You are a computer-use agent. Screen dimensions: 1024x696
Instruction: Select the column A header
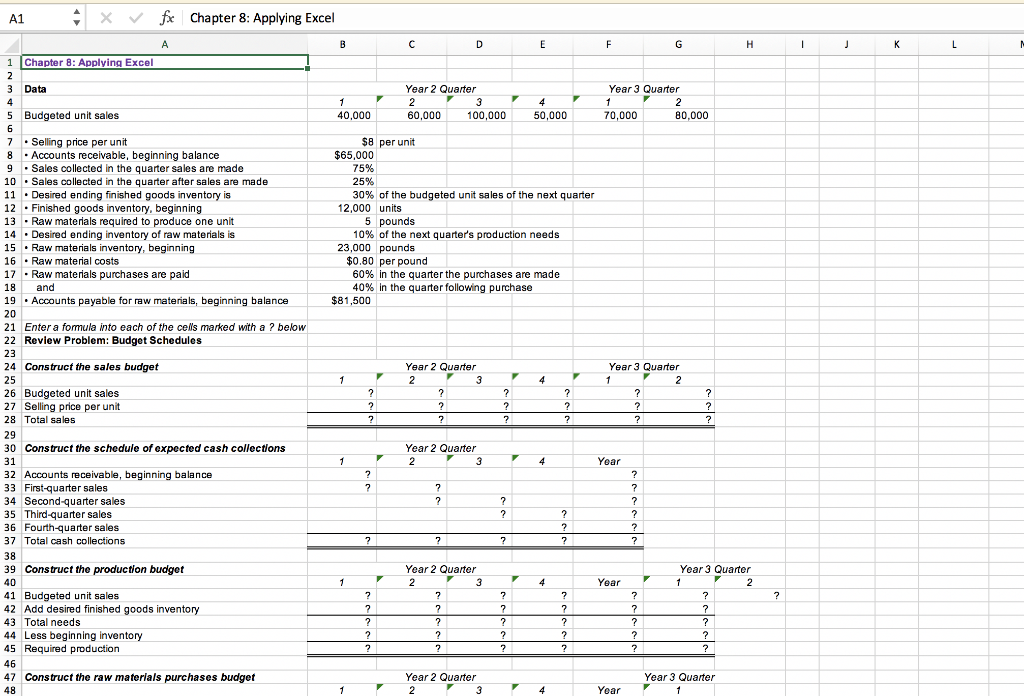tap(165, 44)
